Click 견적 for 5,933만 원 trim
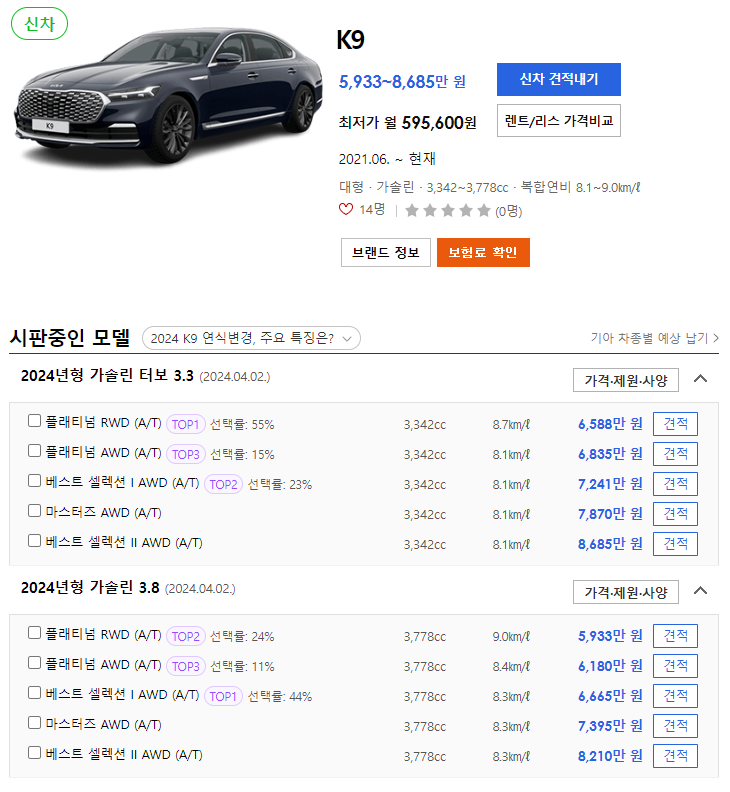 [675, 635]
